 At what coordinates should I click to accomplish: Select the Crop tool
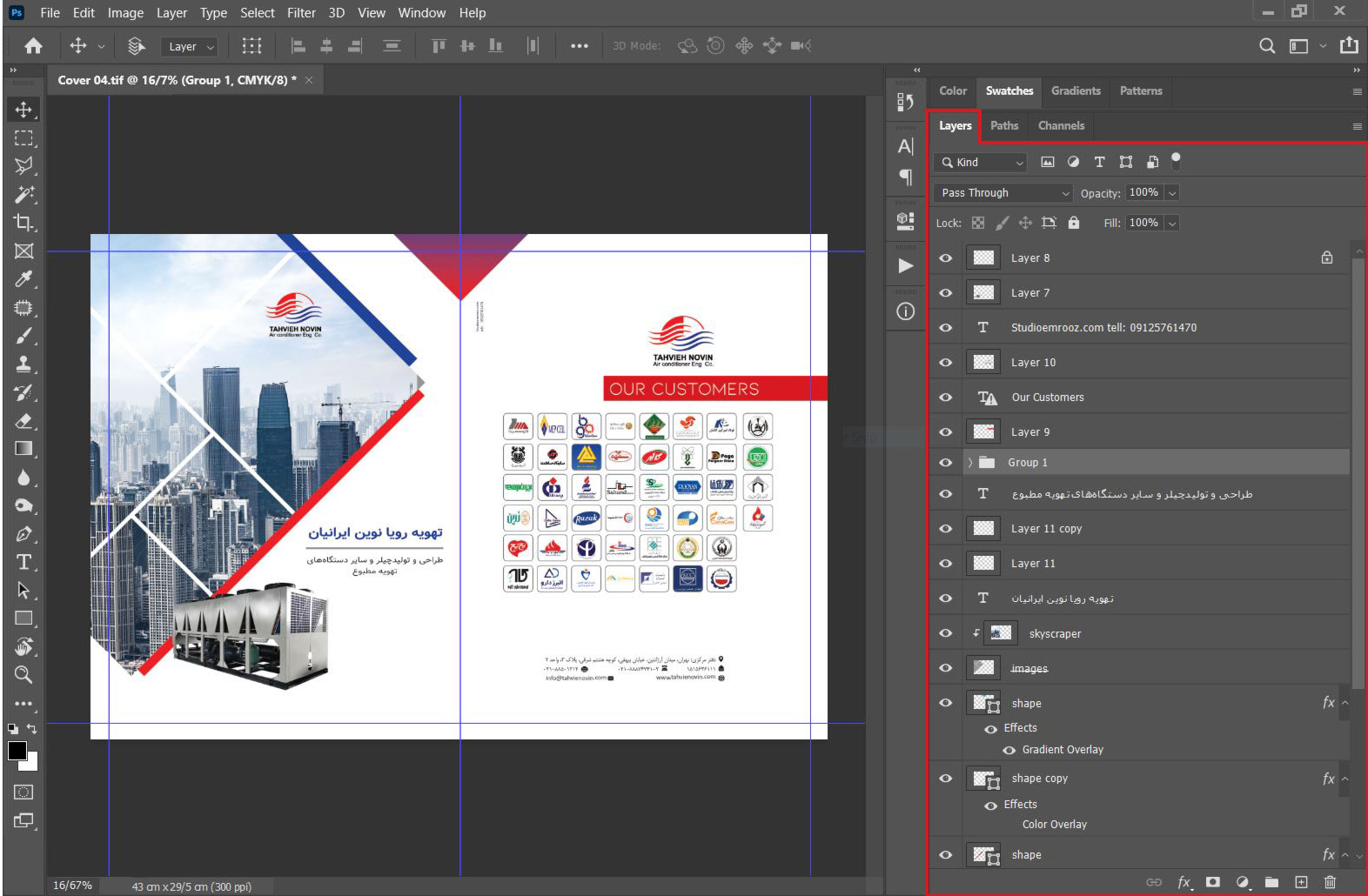(23, 223)
